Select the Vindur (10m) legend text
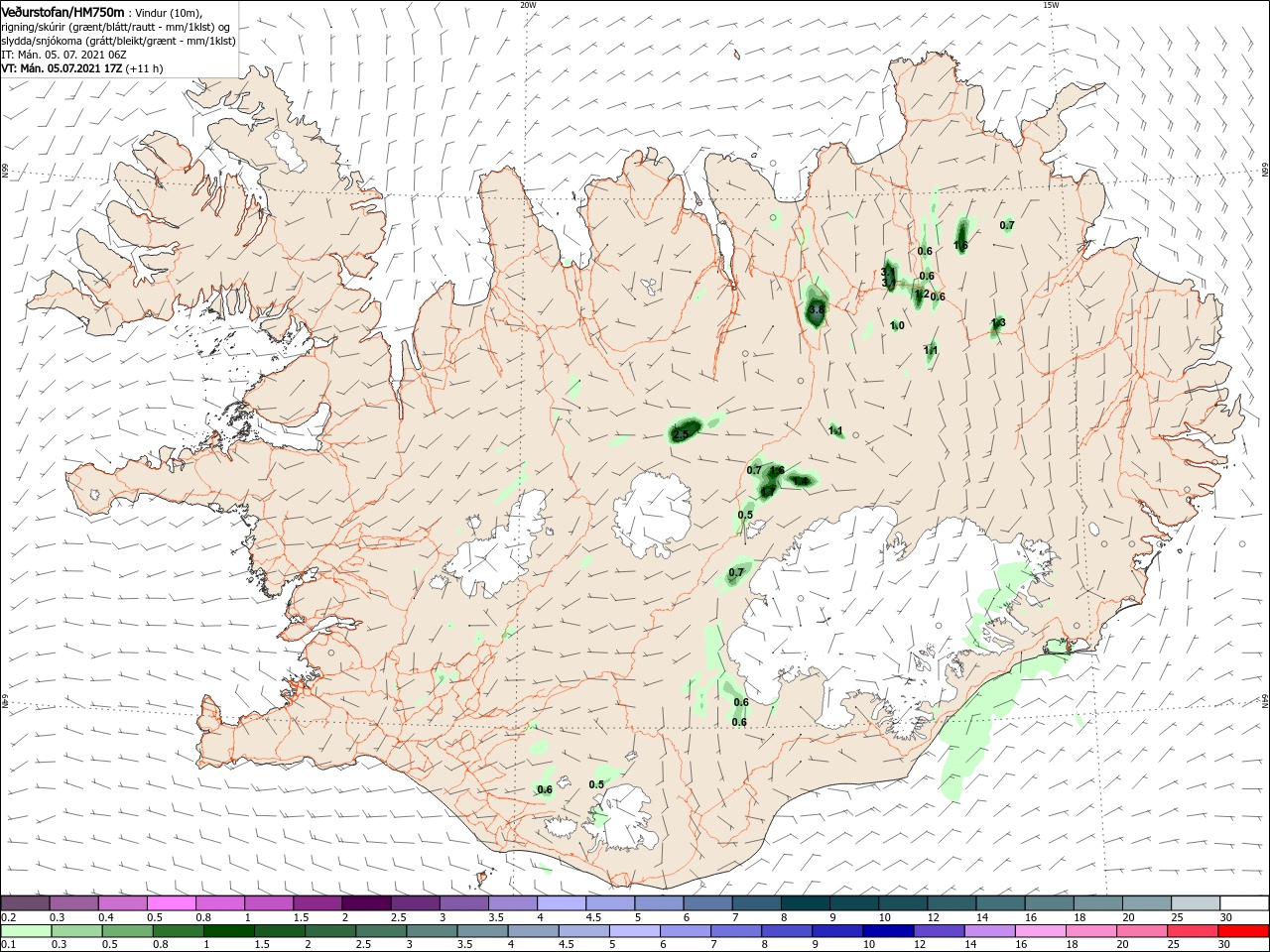Screen dimensions: 1270x952 pyautogui.click(x=168, y=13)
